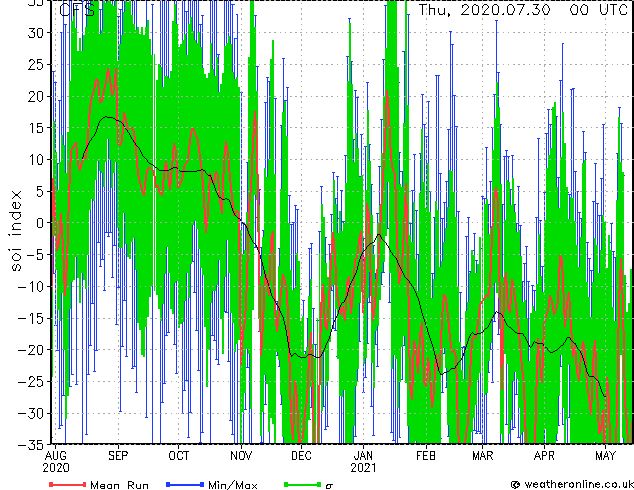Click the 0 y-axis tick label

pos(41,223)
